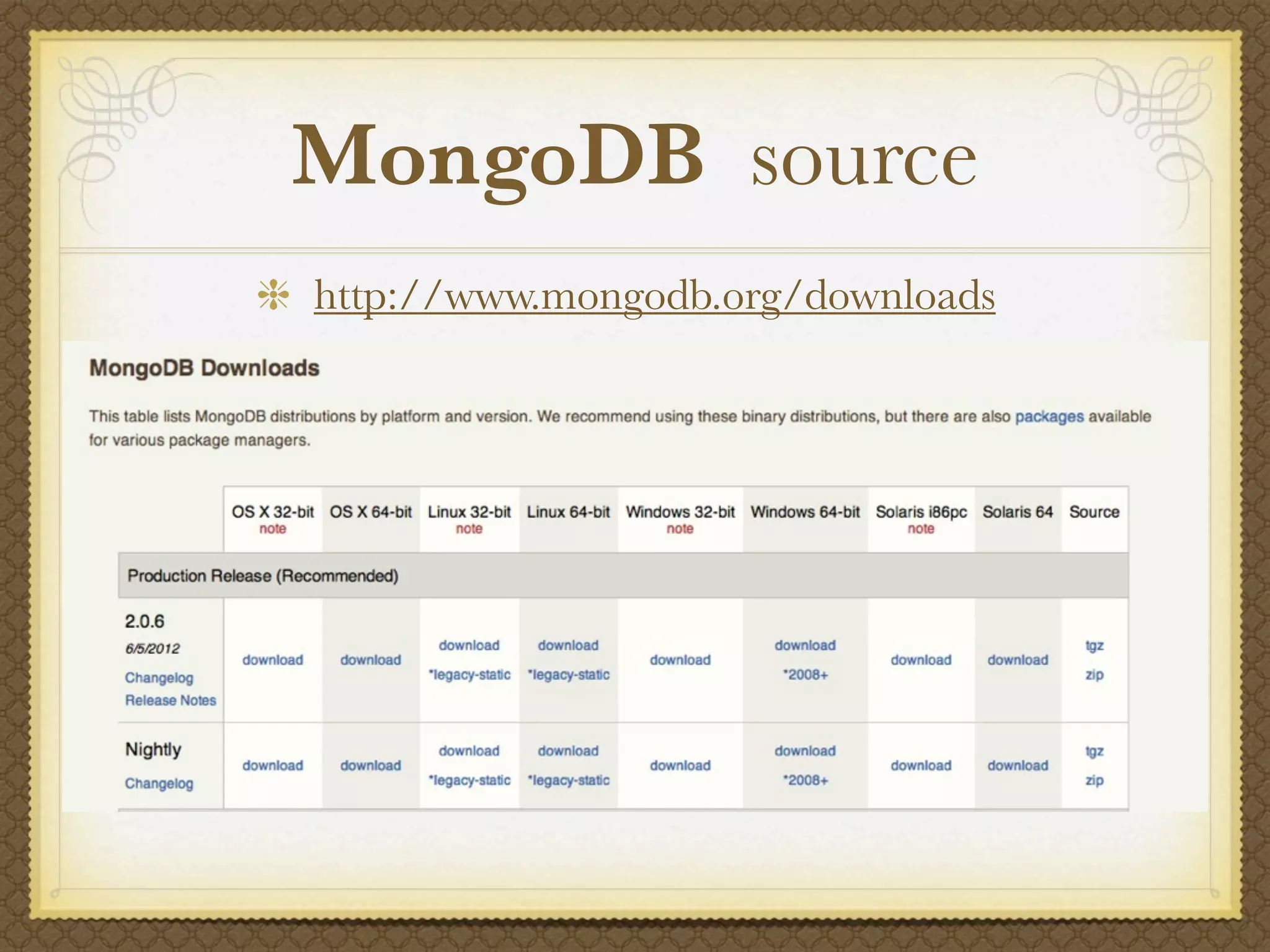The width and height of the screenshot is (1270, 952).
Task: Click the '6/5/2012' release date
Action: click(153, 649)
